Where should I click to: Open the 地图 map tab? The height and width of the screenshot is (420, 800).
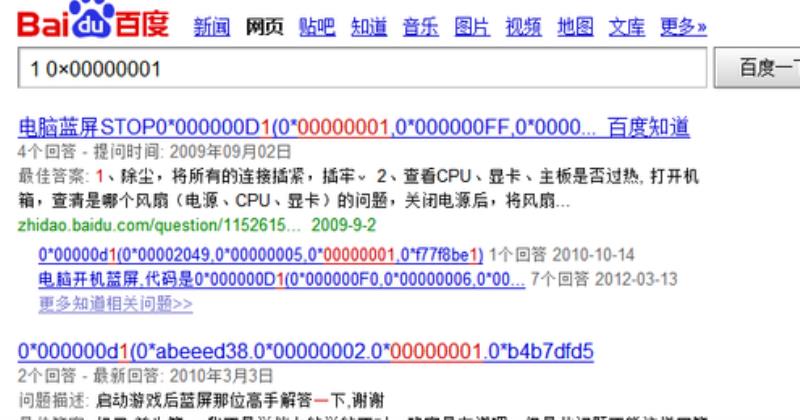click(x=575, y=27)
